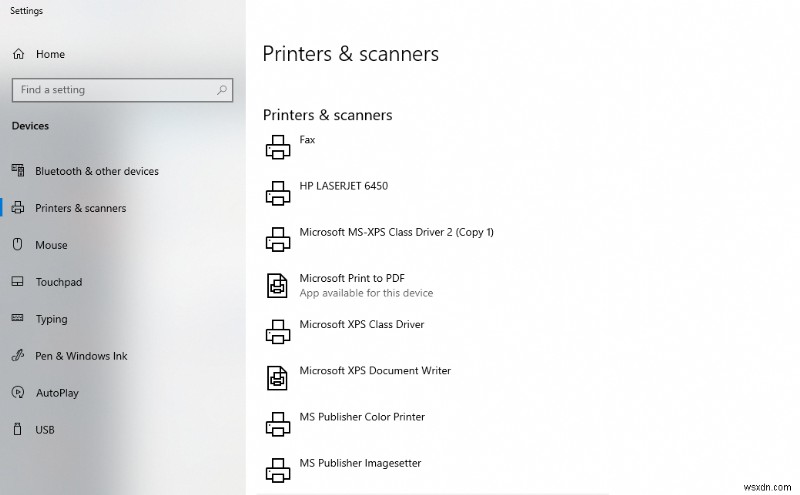This screenshot has width=800, height=495.
Task: Click the HP LASERJET 6450 printer icon
Action: click(x=278, y=193)
